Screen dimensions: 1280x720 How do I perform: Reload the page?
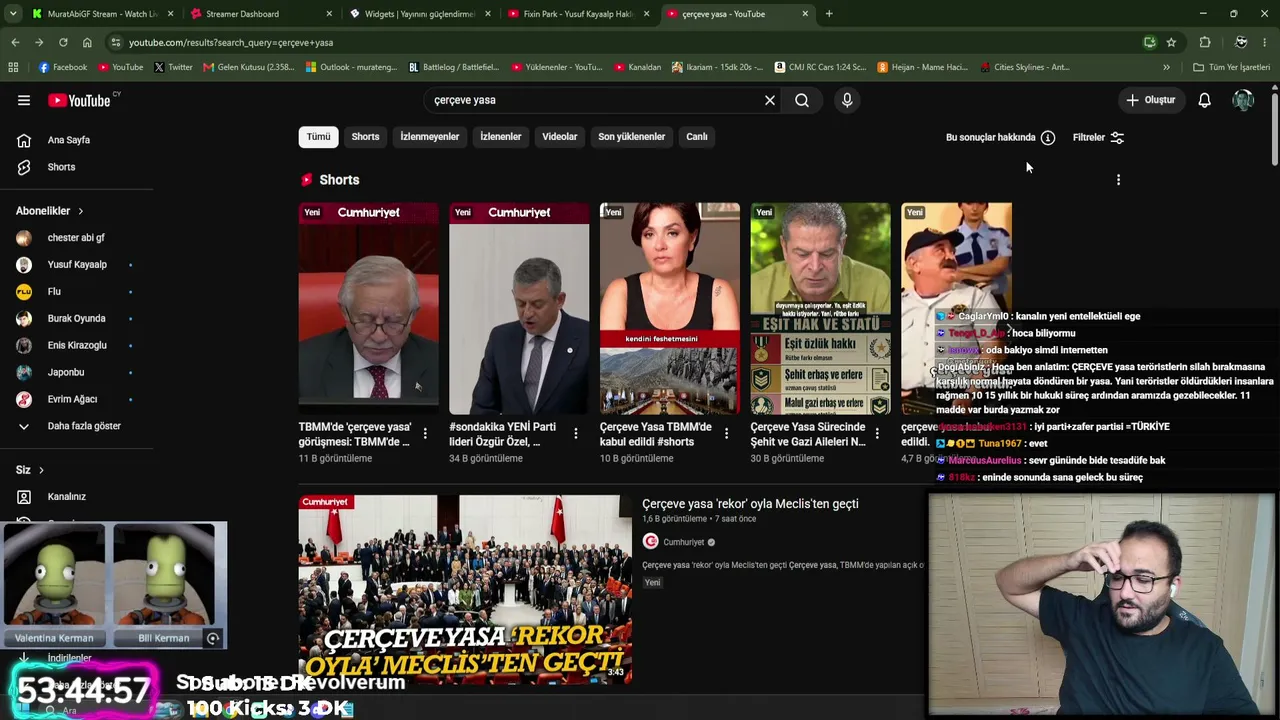point(63,42)
